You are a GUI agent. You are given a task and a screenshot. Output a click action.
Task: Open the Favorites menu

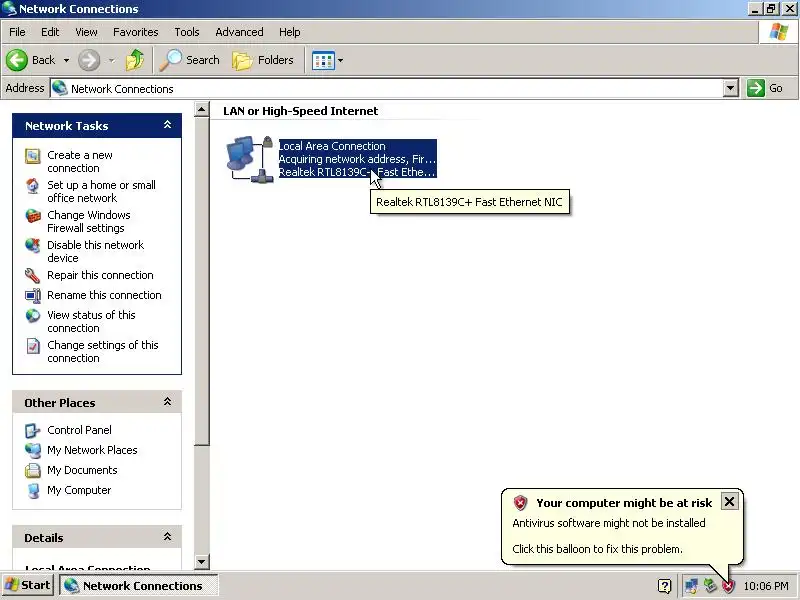pyautogui.click(x=136, y=32)
